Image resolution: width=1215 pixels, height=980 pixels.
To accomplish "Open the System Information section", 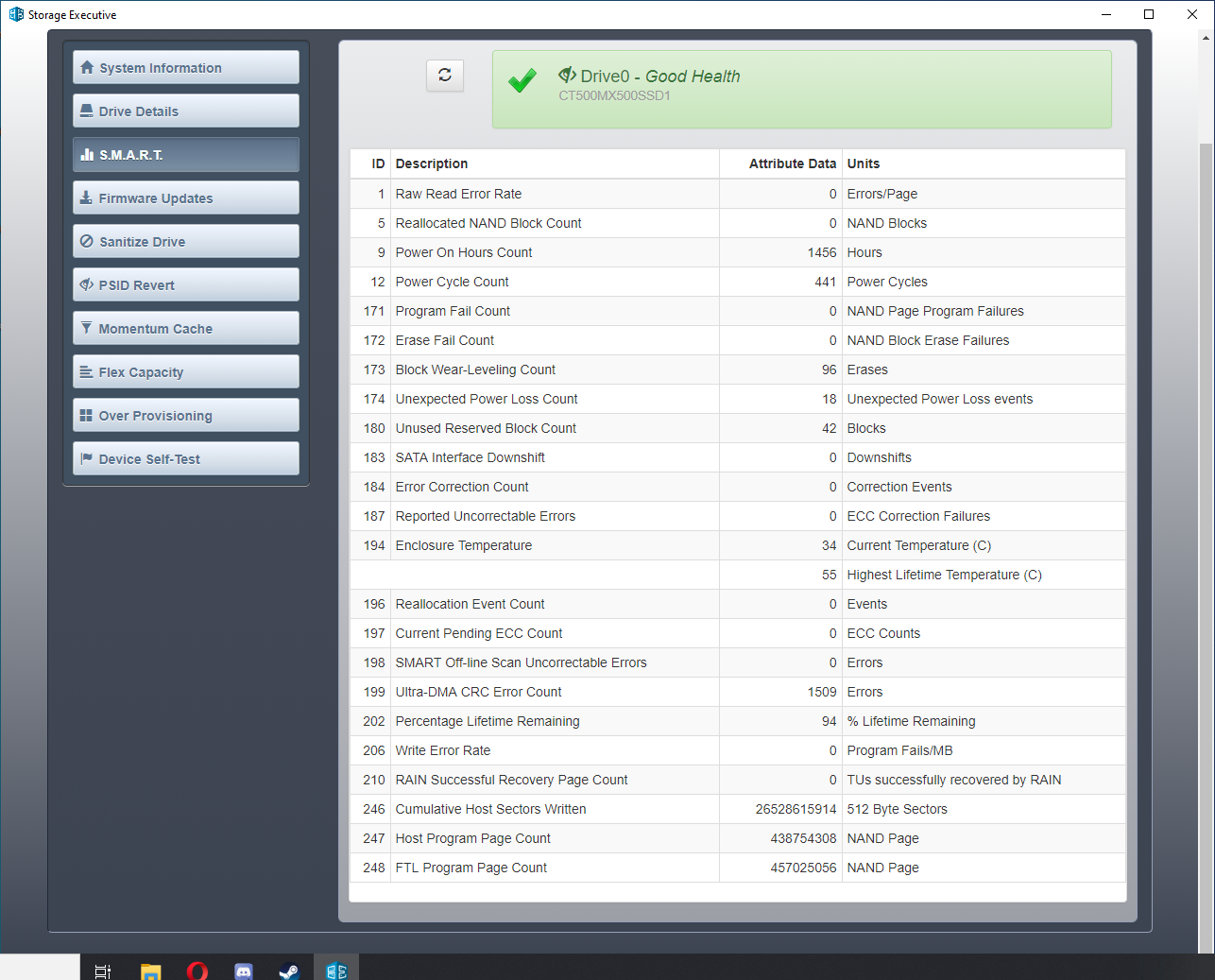I will [186, 67].
